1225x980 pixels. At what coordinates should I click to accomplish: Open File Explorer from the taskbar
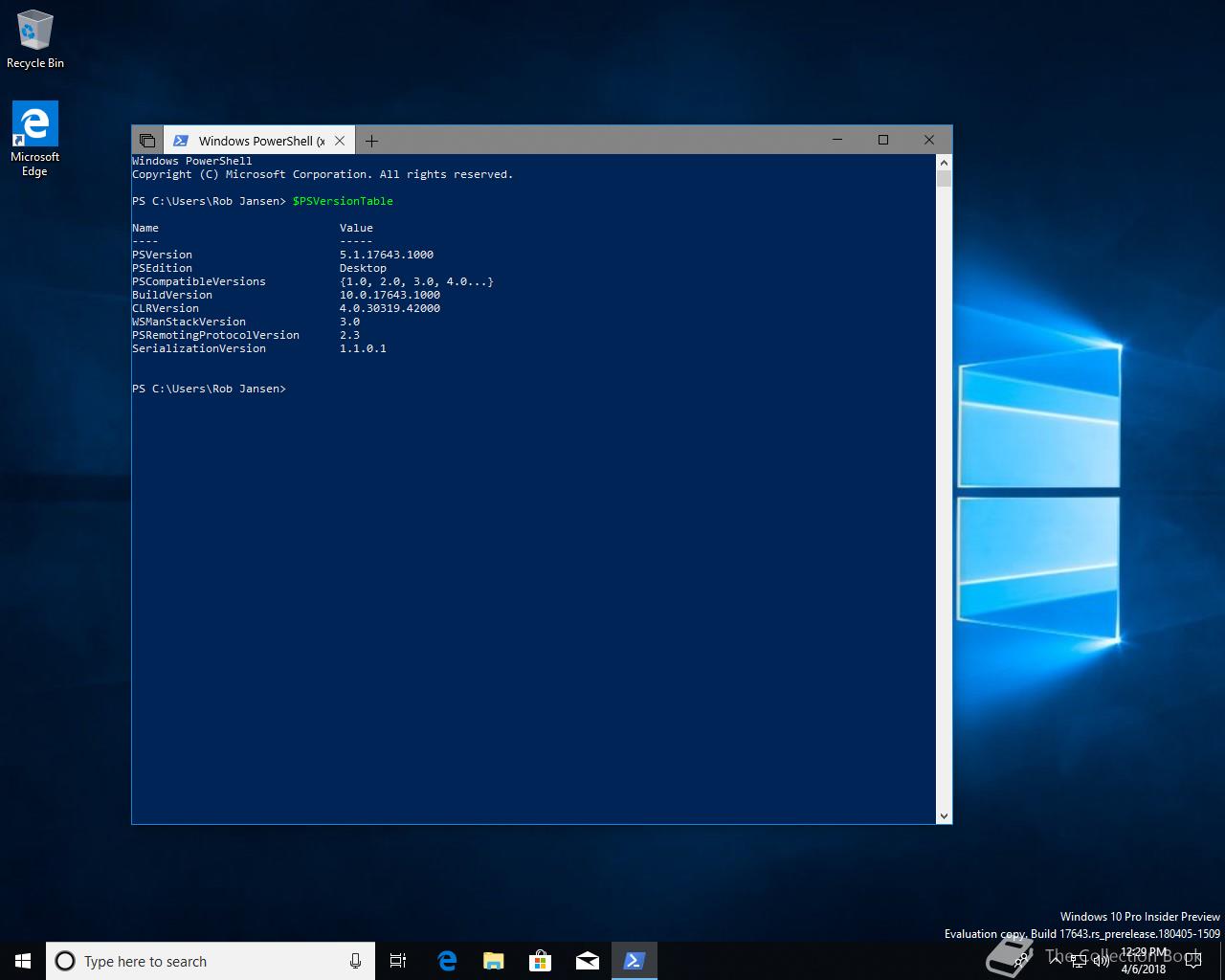pos(493,961)
